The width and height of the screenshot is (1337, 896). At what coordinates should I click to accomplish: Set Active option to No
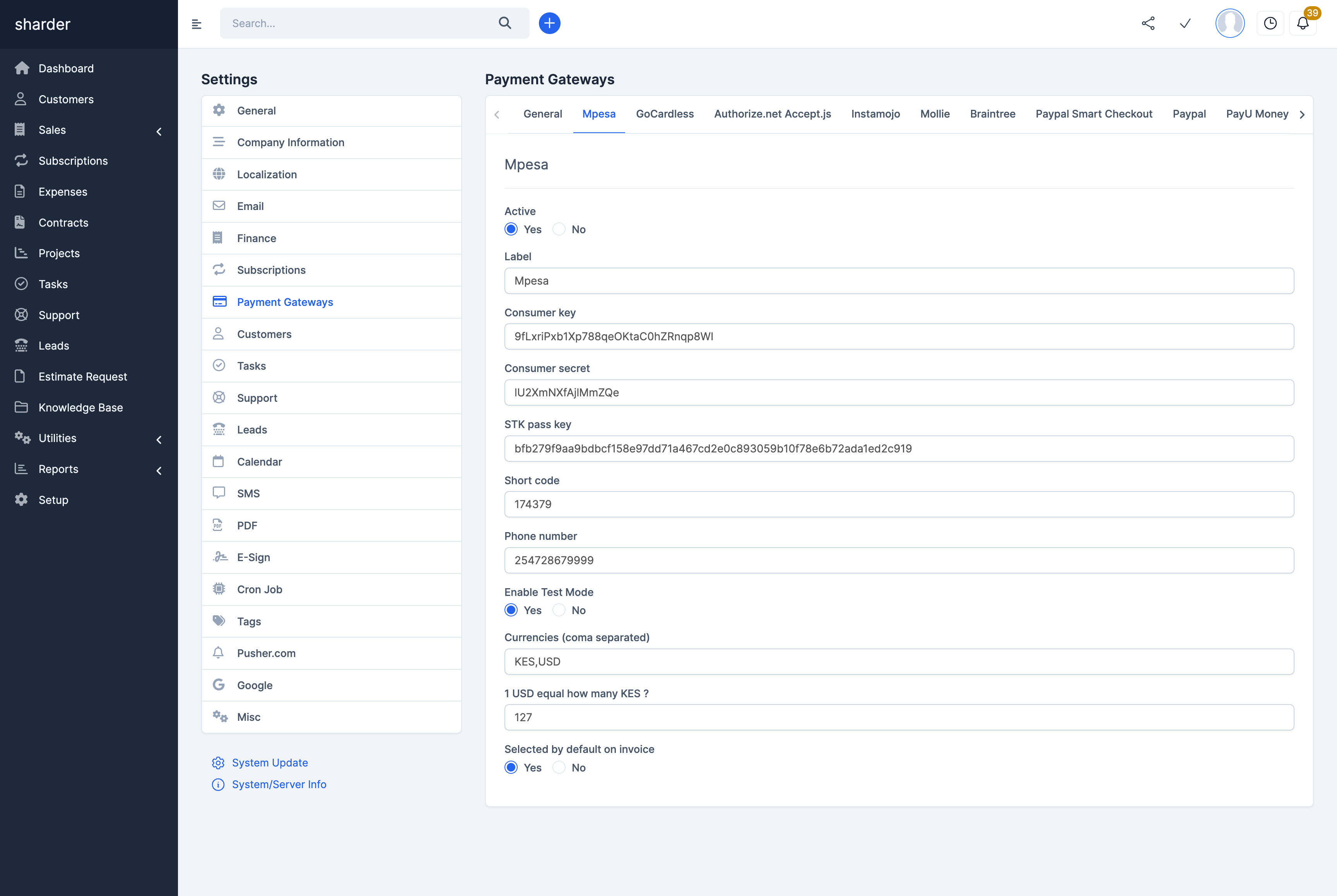click(x=559, y=229)
